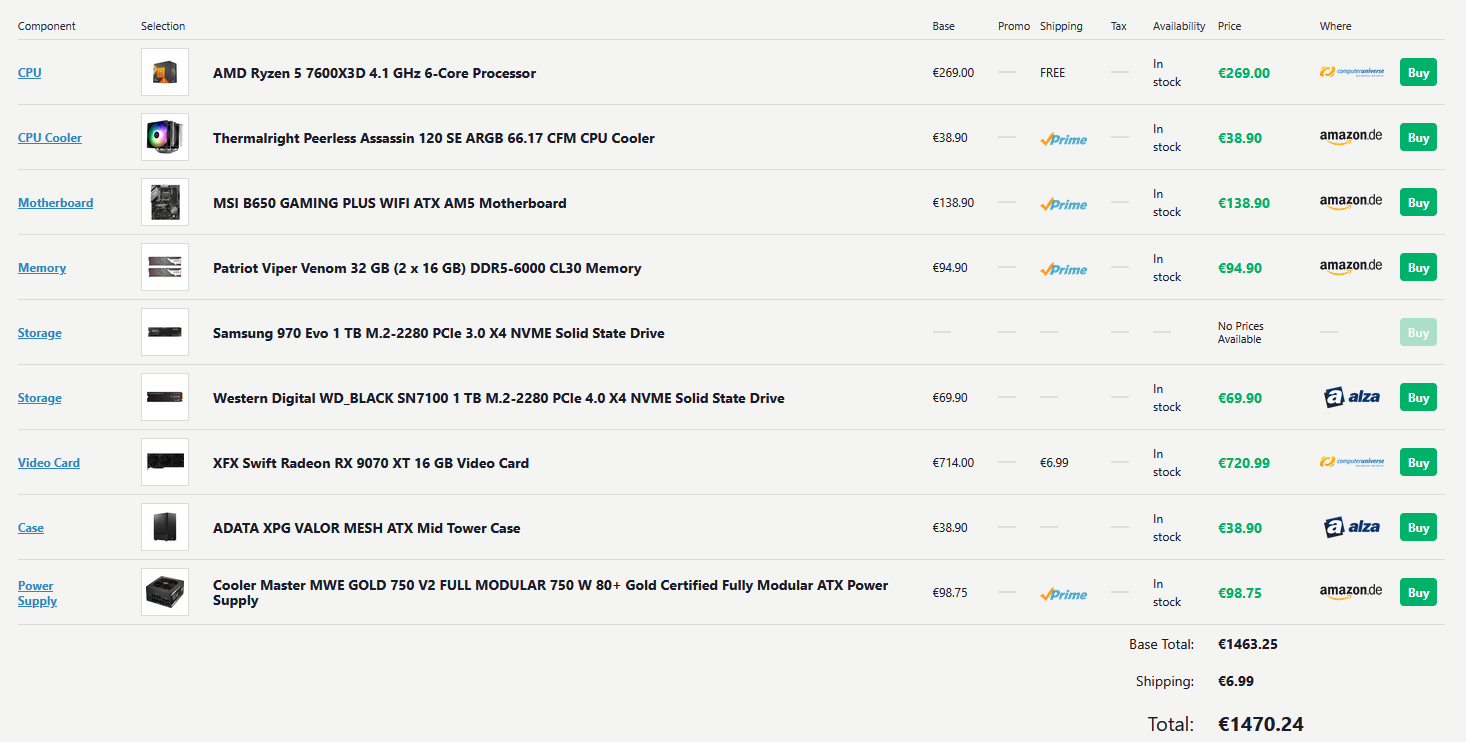This screenshot has height=742, width=1466.
Task: Click the amazon.de logo in the Power Supply row
Action: (x=1351, y=592)
